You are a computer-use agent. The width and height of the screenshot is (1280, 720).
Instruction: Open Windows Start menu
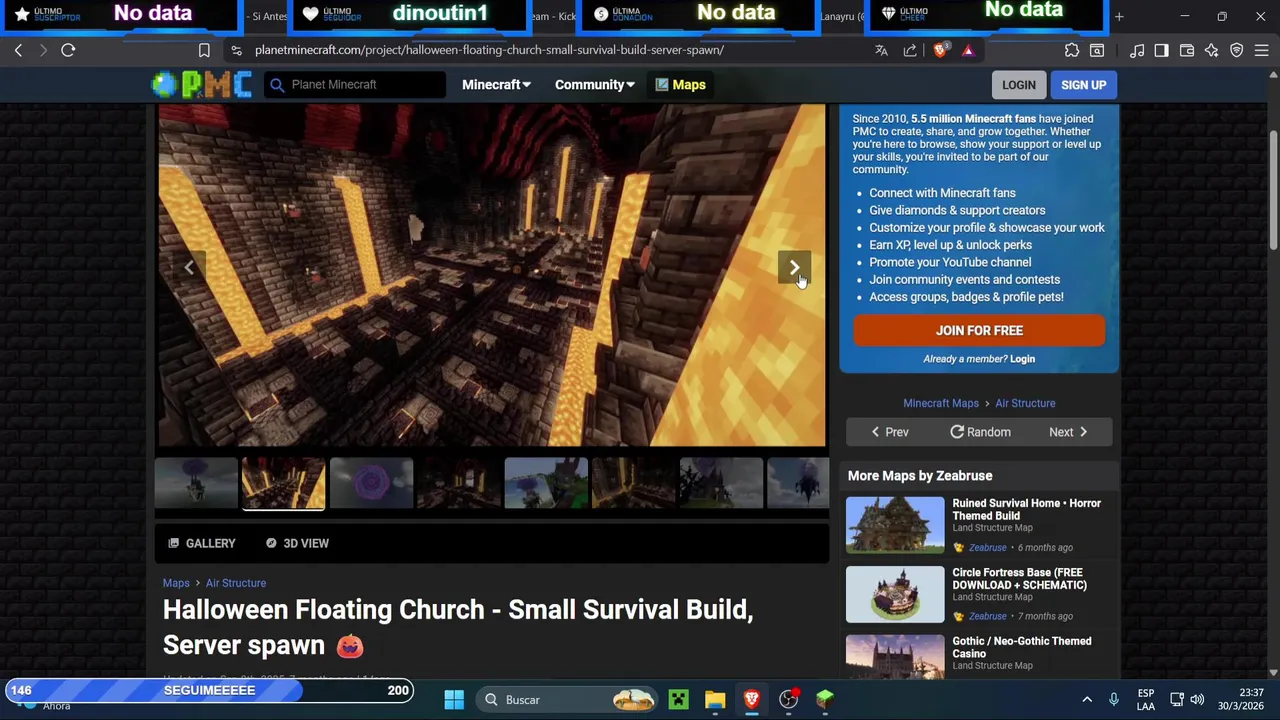[x=454, y=699]
